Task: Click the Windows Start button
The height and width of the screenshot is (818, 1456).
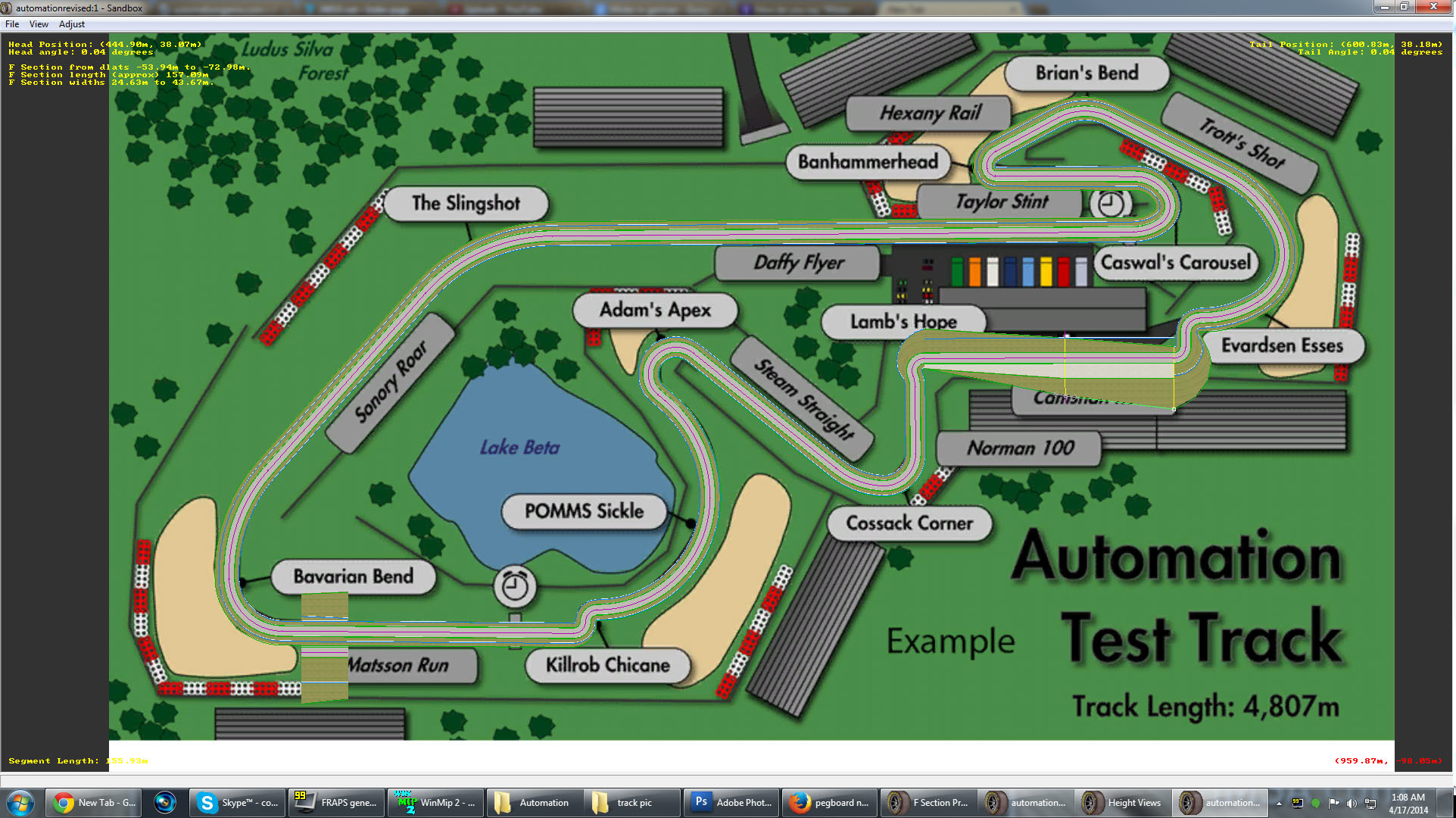Action: pyautogui.click(x=20, y=803)
